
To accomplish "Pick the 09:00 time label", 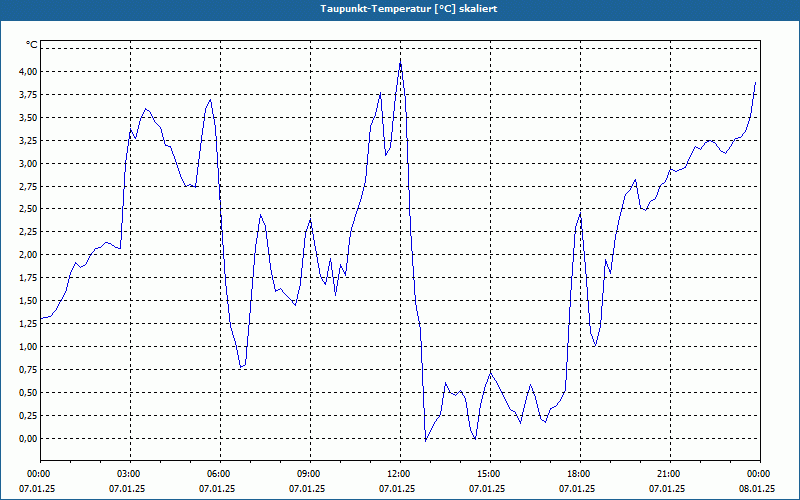I will [x=308, y=474].
